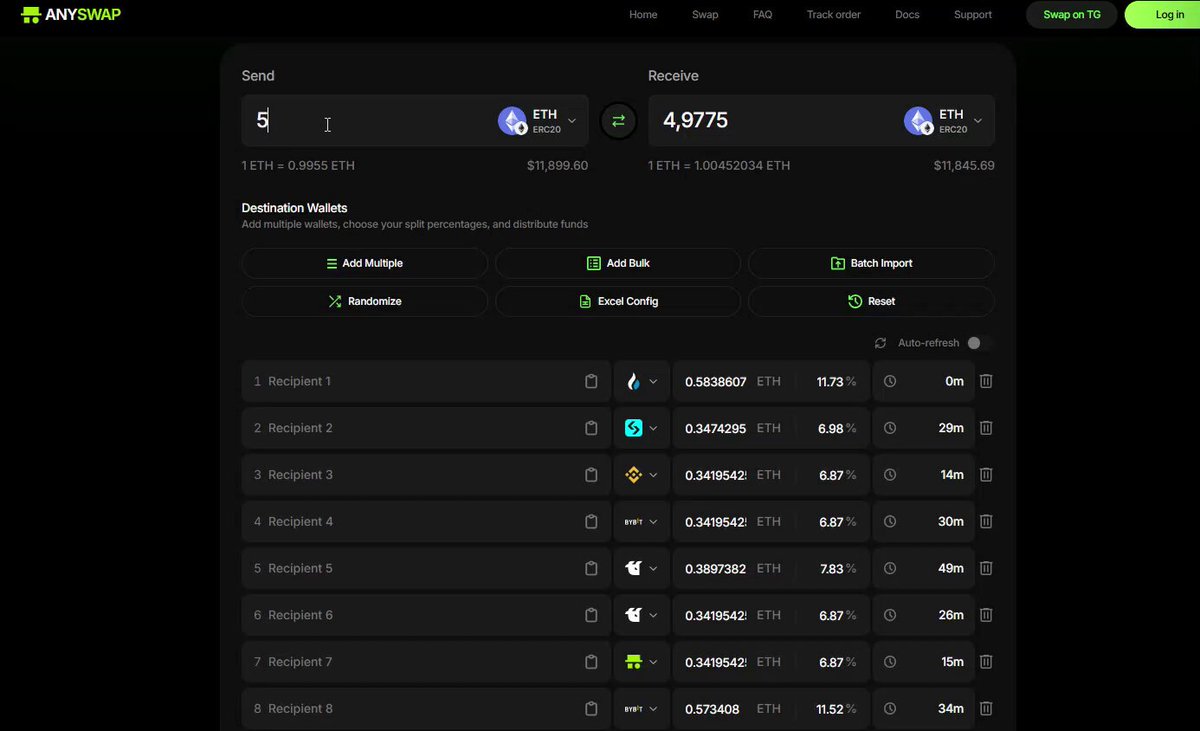Image resolution: width=1200 pixels, height=731 pixels.
Task: Go to Track order in the top menu
Action: tap(834, 15)
